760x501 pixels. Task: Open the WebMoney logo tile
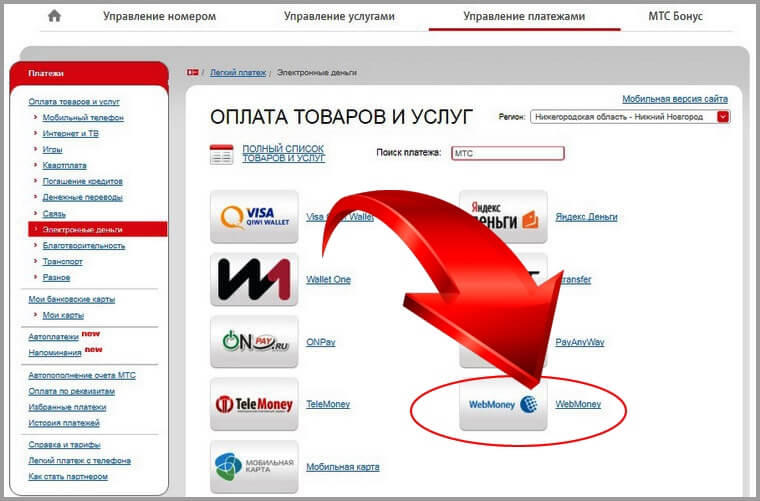click(x=503, y=404)
